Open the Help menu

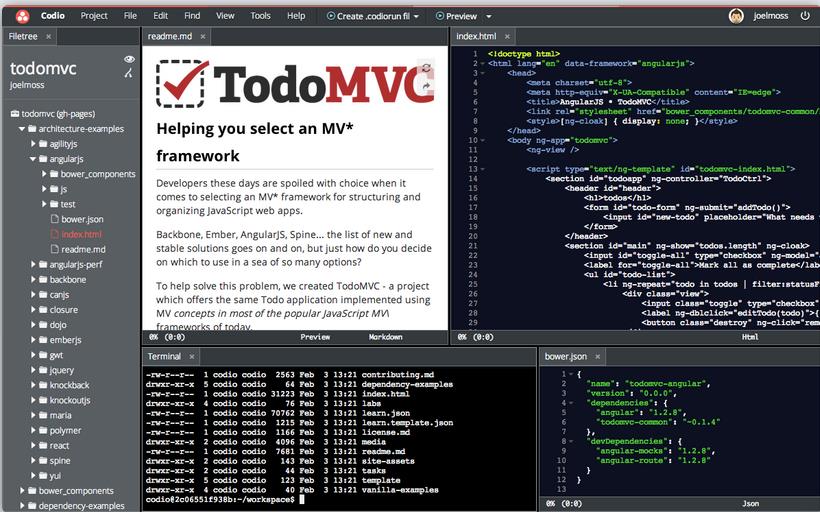tap(296, 16)
